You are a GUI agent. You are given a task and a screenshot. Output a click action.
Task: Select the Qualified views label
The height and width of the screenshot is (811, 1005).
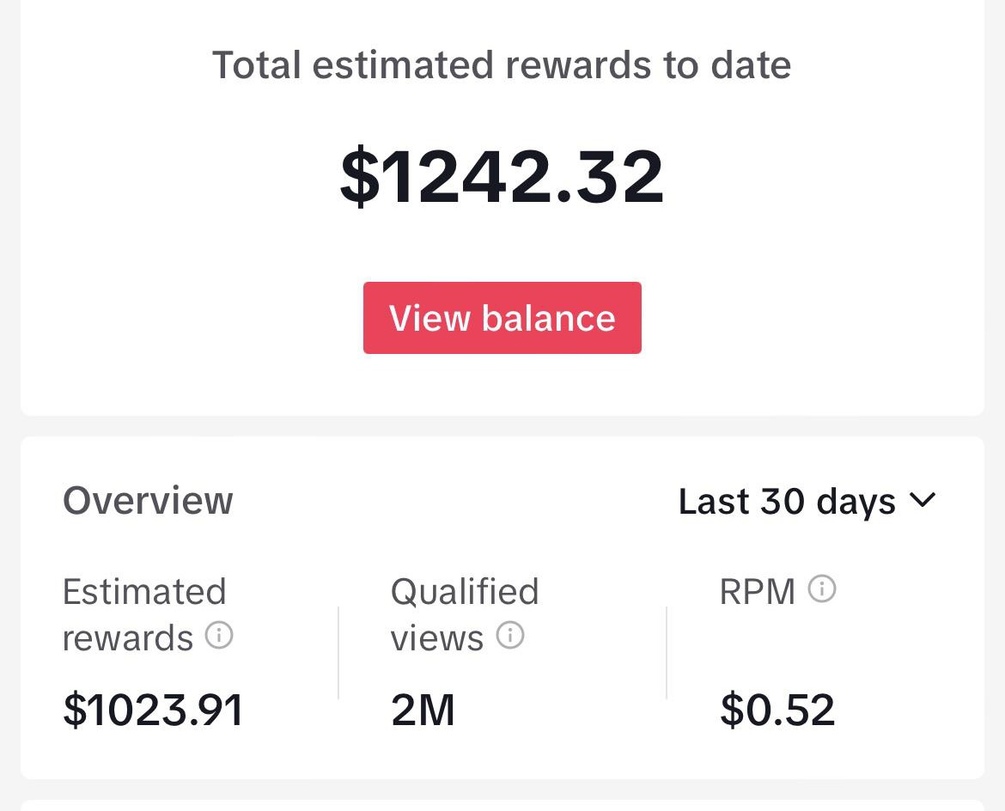[x=465, y=614]
